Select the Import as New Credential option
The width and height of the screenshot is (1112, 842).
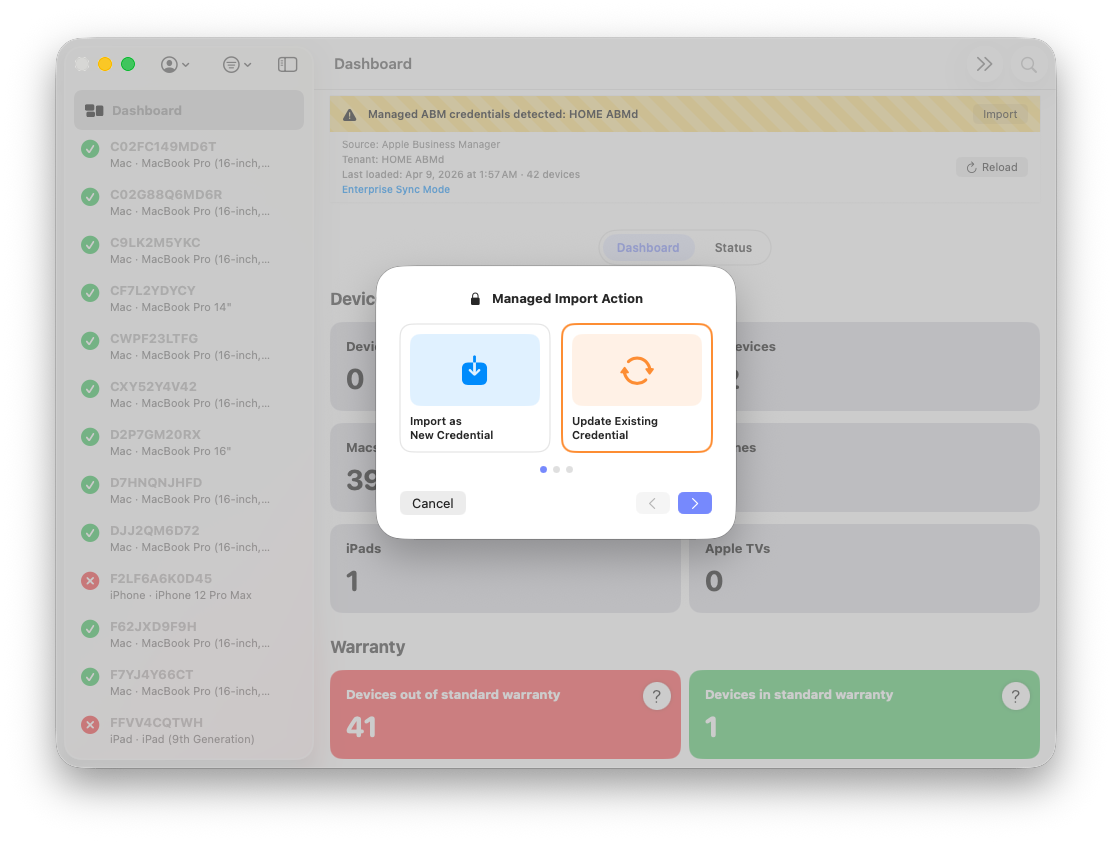pos(474,388)
